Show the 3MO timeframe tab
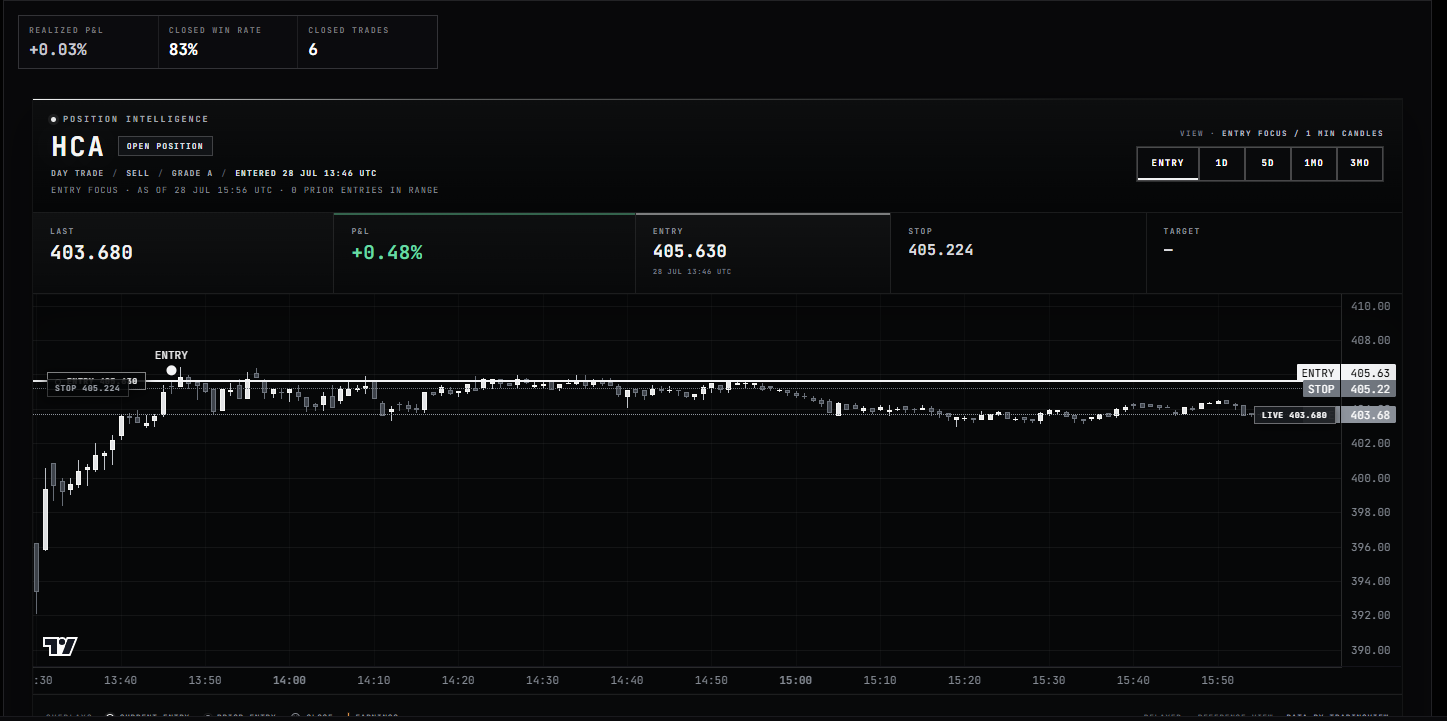The width and height of the screenshot is (1447, 721). tap(1359, 163)
